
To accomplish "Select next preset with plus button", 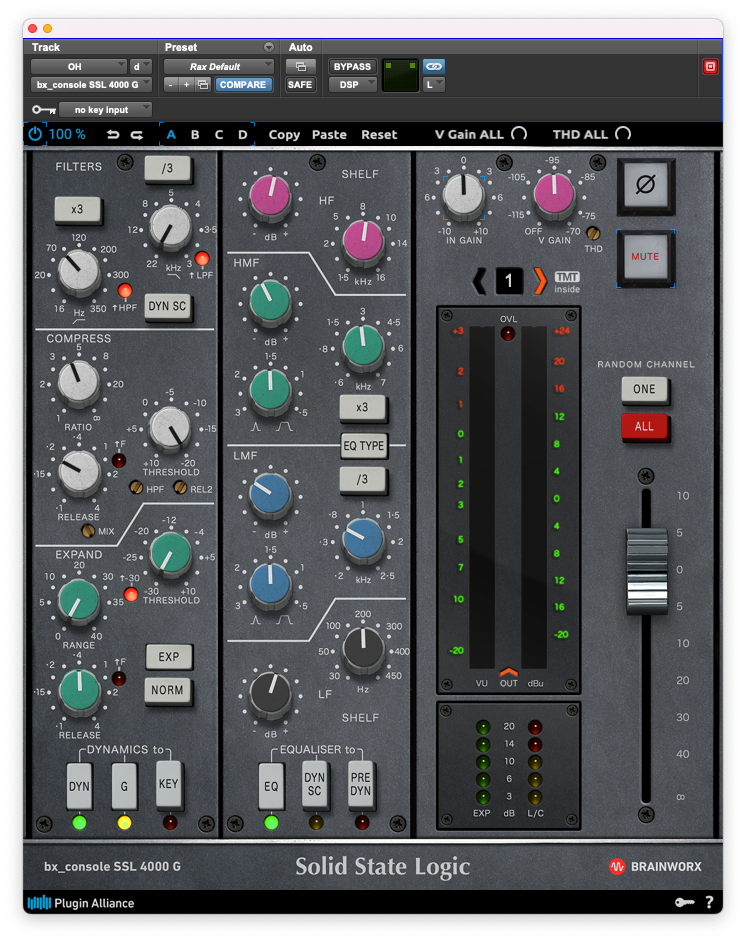I will point(187,85).
